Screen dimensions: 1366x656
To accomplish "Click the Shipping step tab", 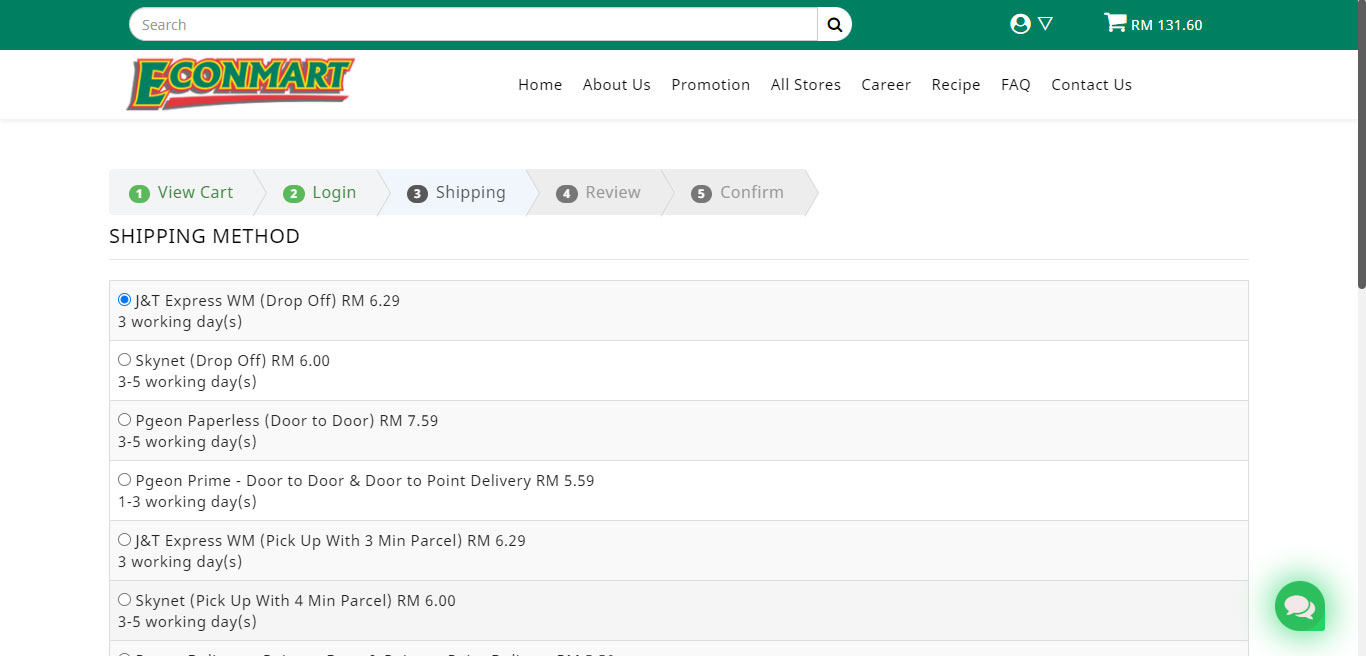I will 457,192.
